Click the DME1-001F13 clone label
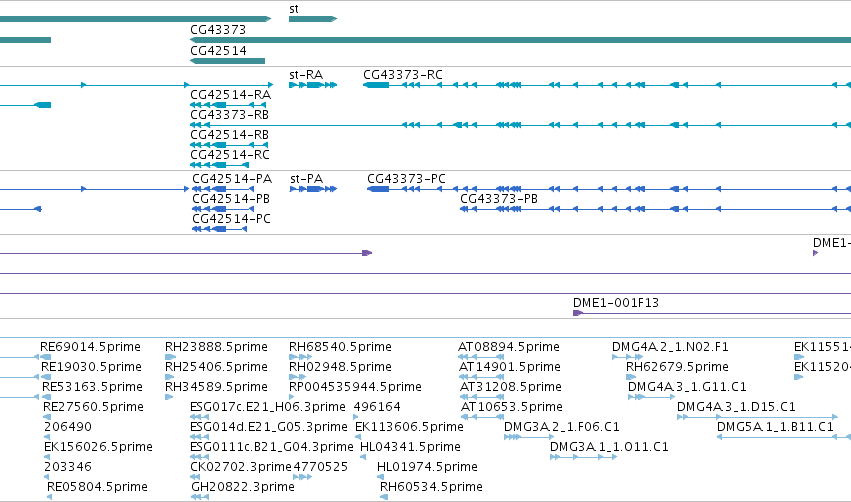The height and width of the screenshot is (502, 851). (x=615, y=303)
